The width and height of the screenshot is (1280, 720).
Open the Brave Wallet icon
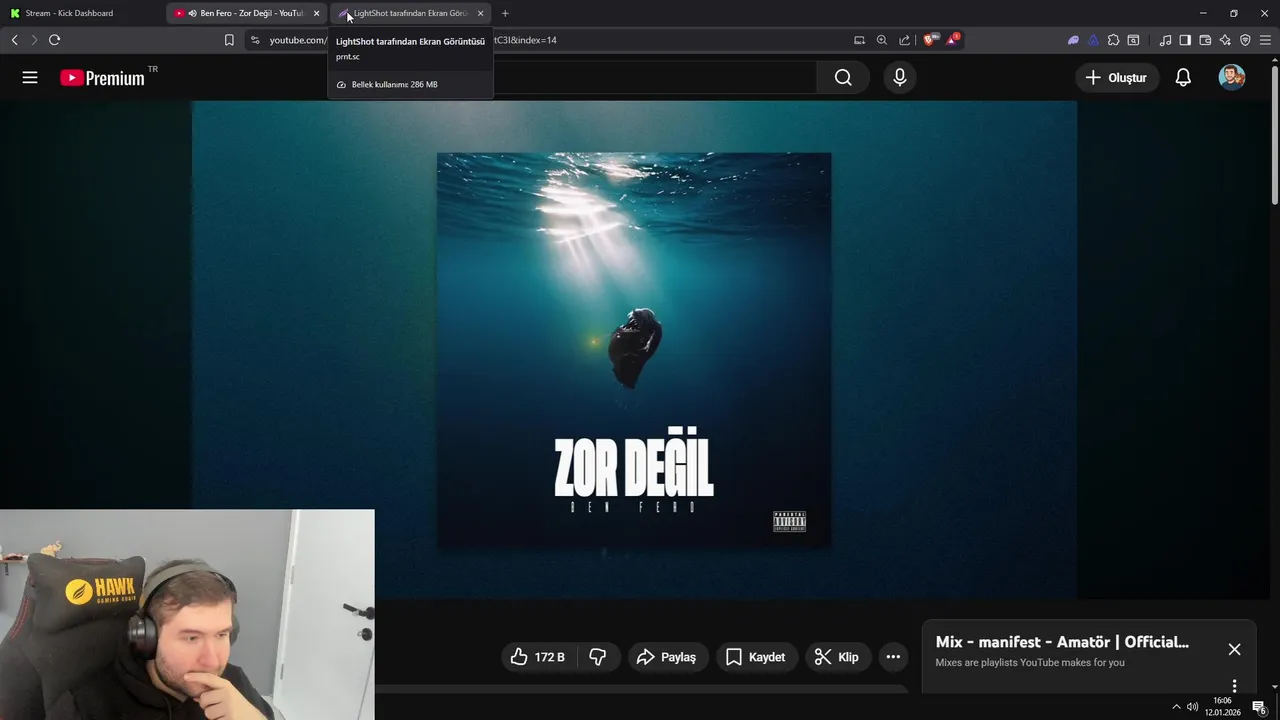click(x=1205, y=40)
